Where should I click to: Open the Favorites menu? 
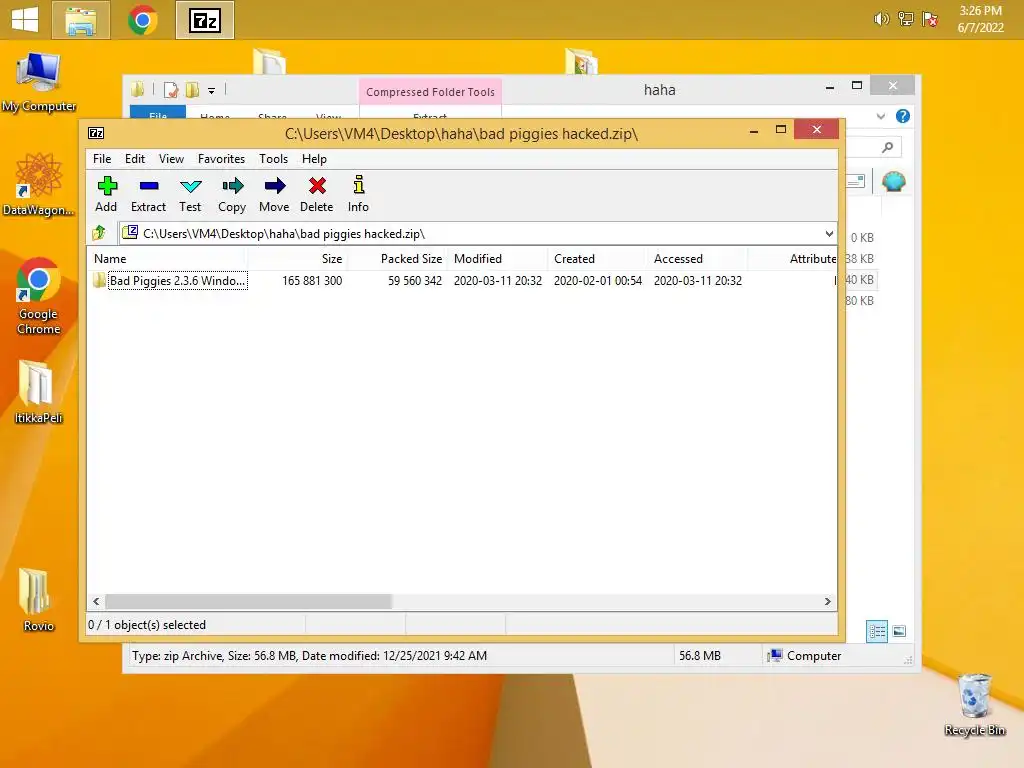click(221, 159)
